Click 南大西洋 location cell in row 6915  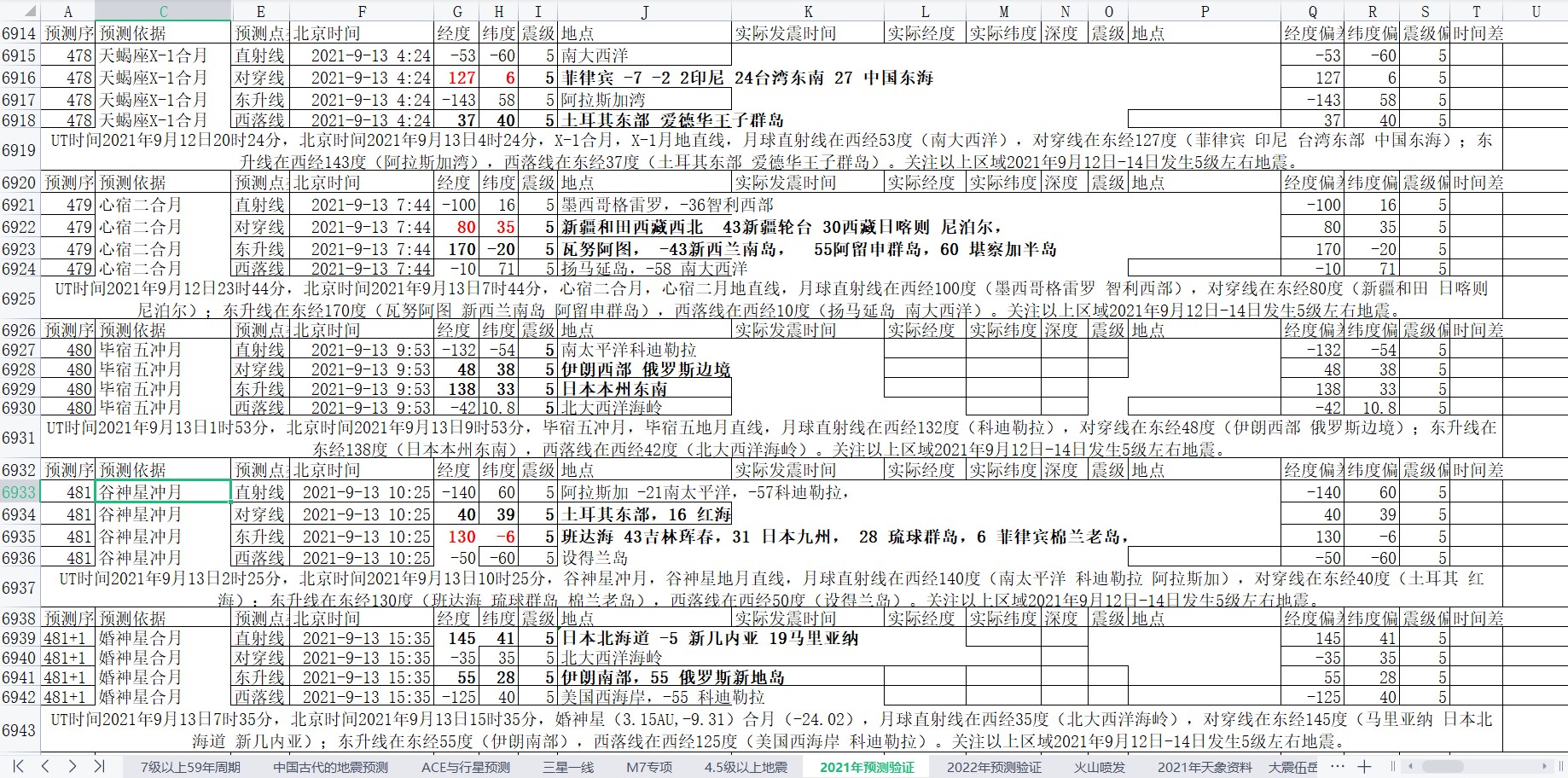coord(645,55)
